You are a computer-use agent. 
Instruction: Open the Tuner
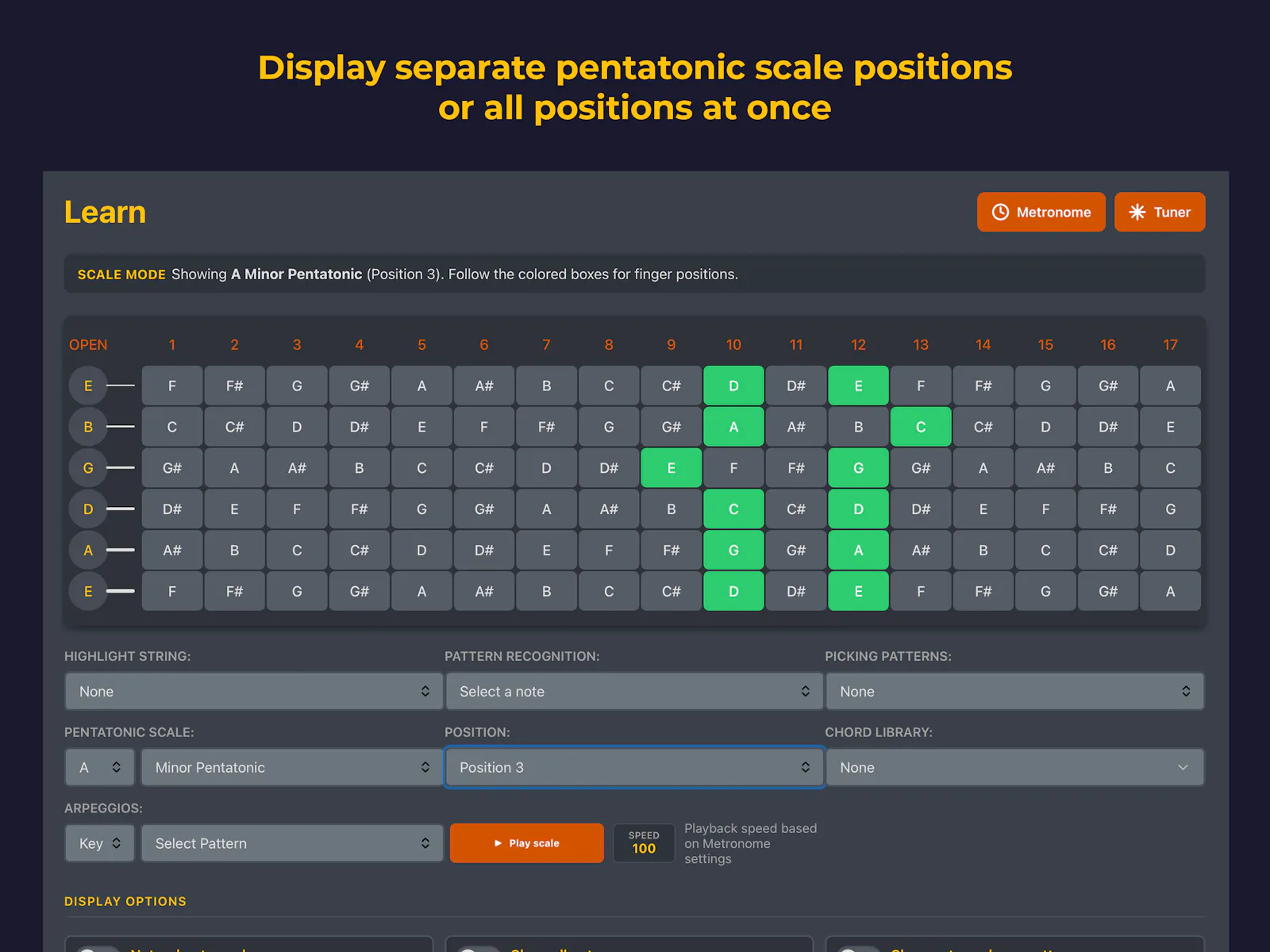(x=1160, y=212)
